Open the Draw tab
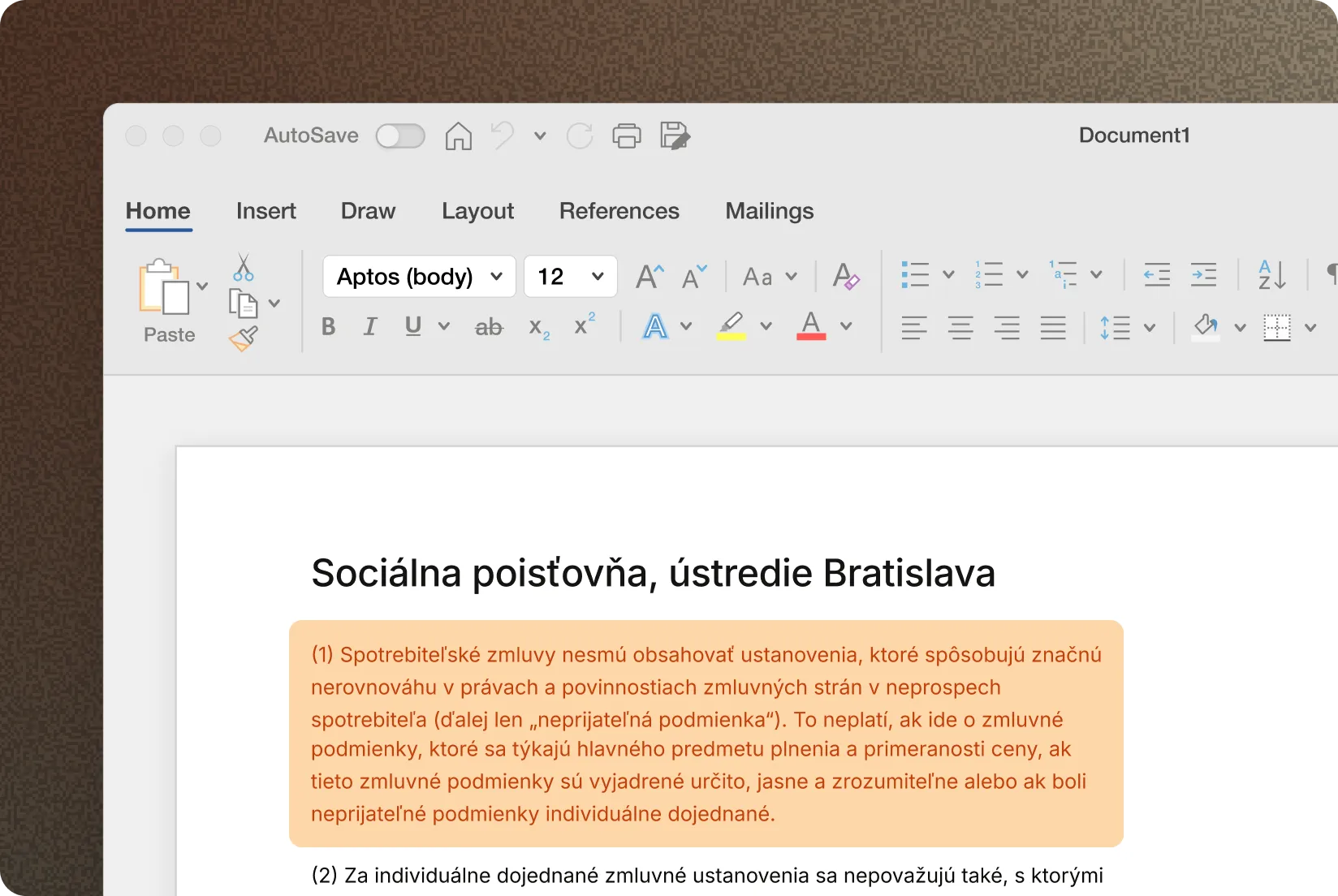This screenshot has width=1338, height=896. pos(368,211)
